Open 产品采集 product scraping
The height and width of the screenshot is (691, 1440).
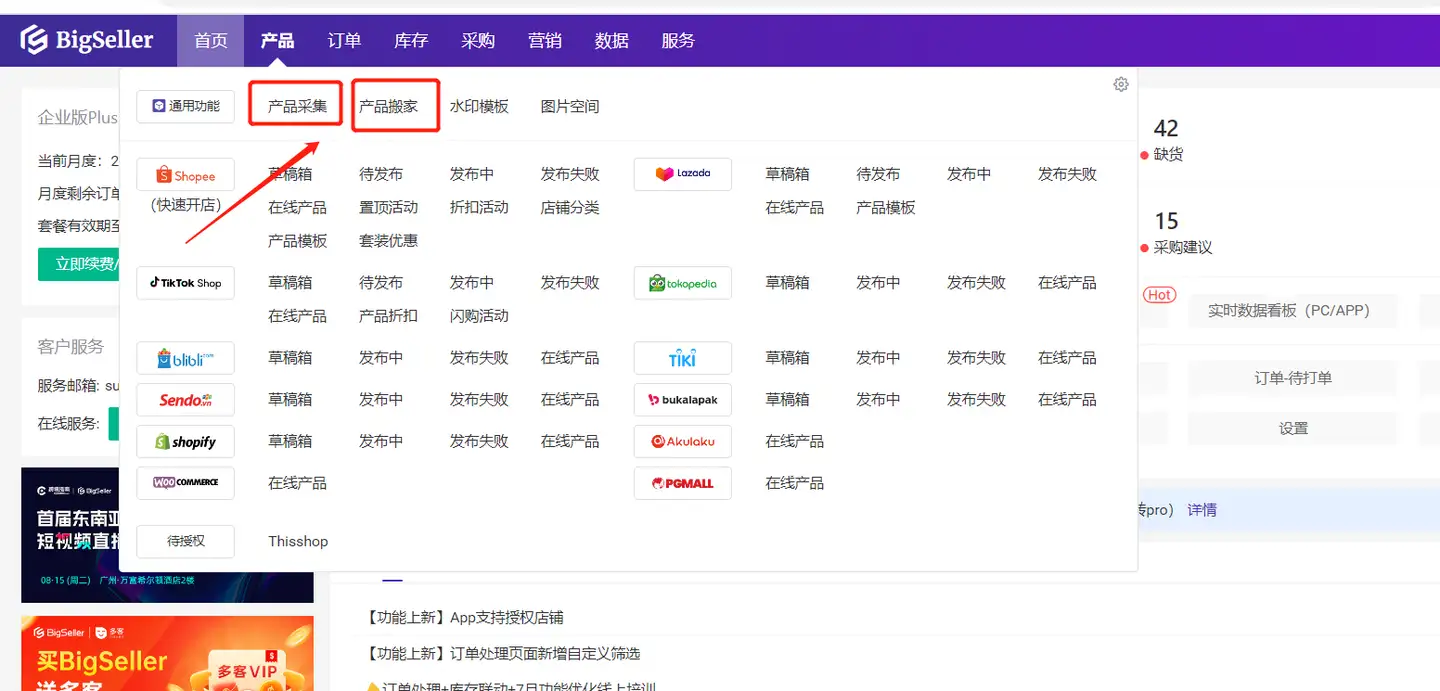[x=297, y=106]
